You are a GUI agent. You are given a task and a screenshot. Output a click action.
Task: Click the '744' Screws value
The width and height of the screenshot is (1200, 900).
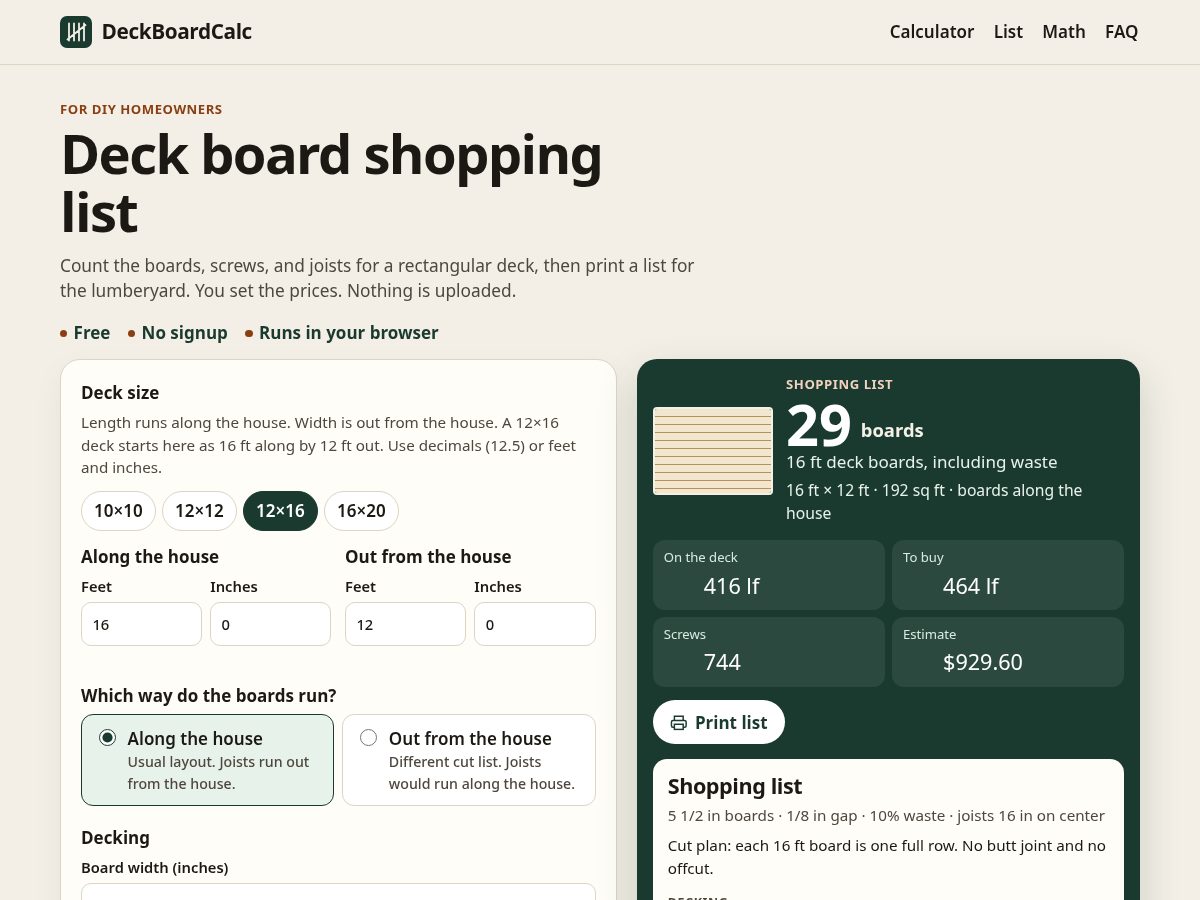click(x=722, y=662)
